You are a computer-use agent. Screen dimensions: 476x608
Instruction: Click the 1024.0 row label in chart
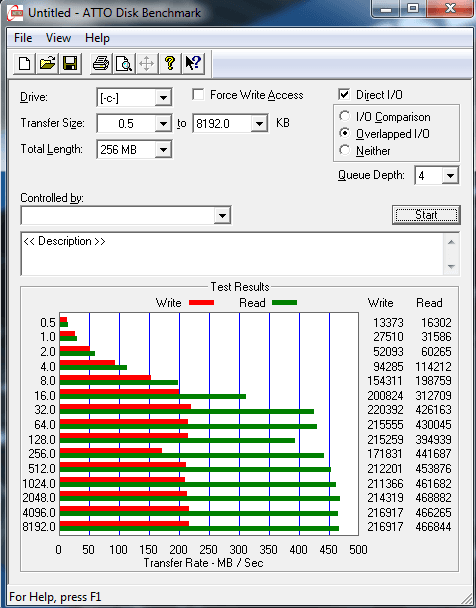39,484
